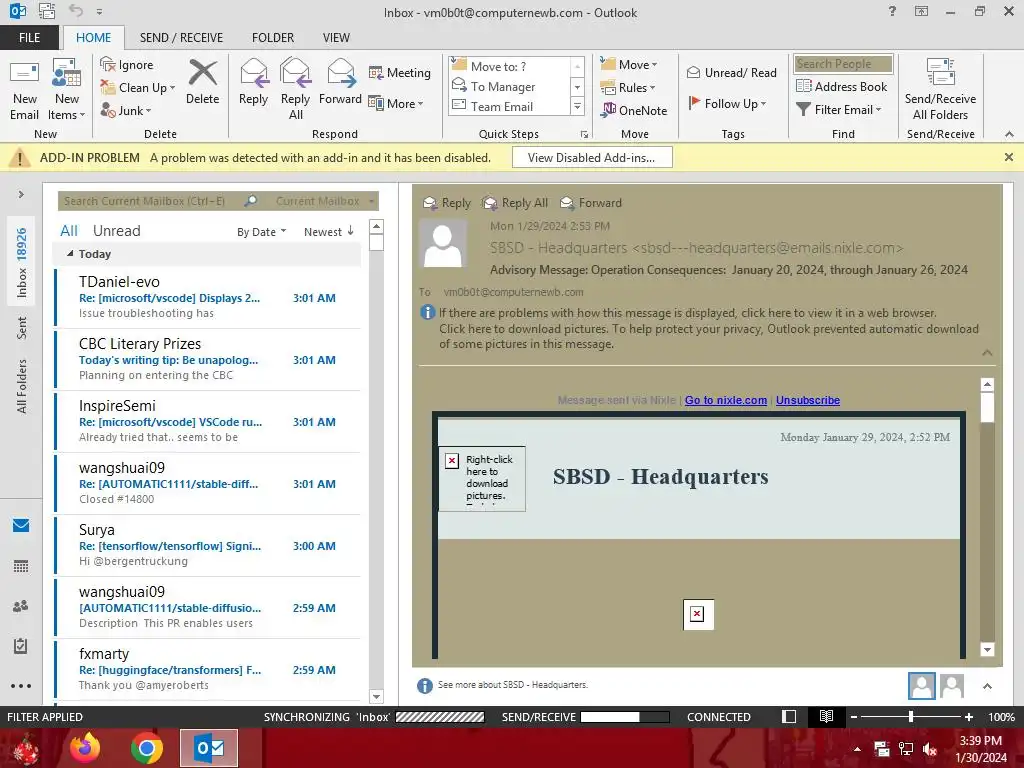
Task: Switch to the HOME tab
Action: [x=93, y=38]
